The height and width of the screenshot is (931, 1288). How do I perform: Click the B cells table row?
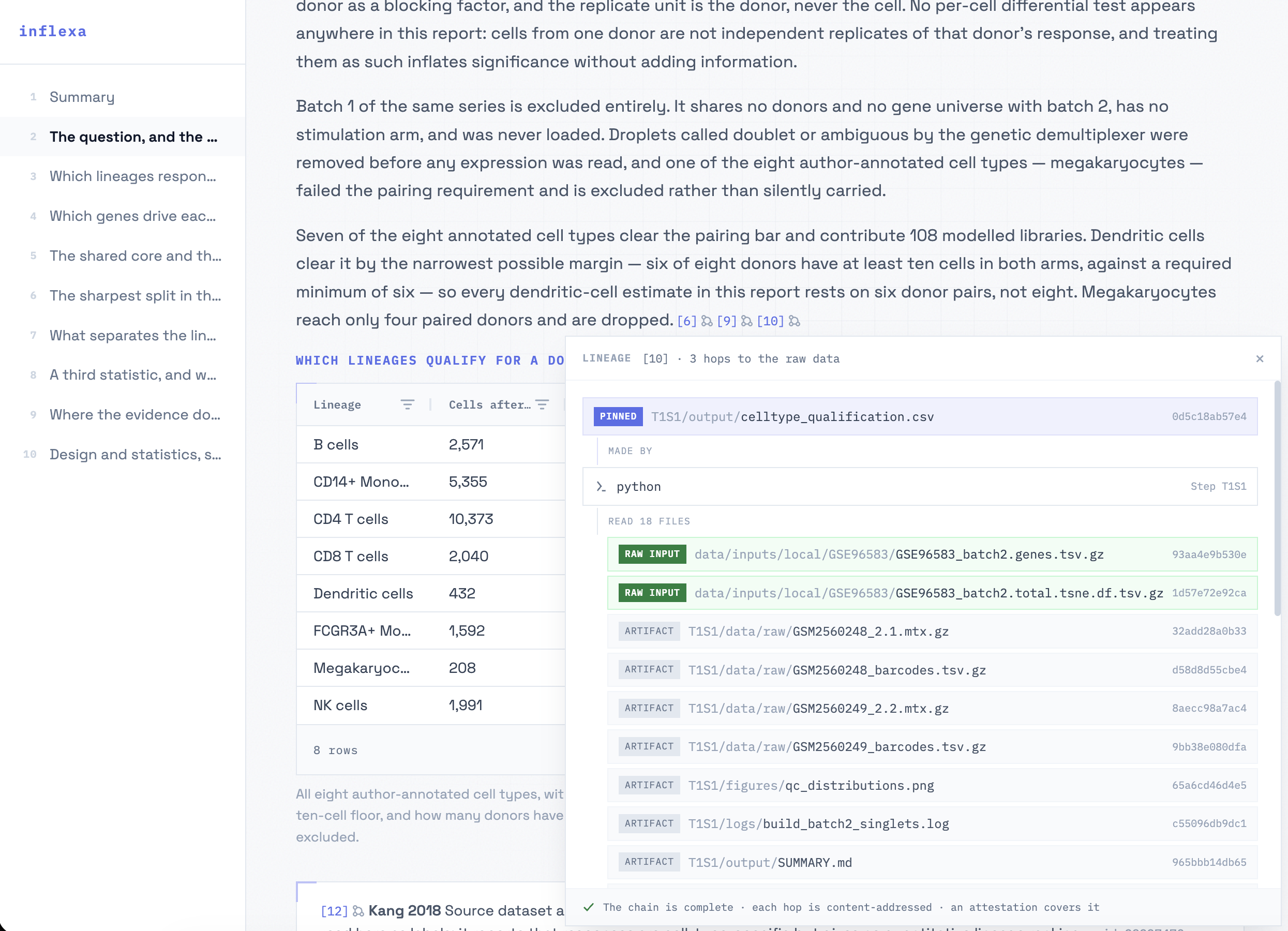coord(430,444)
